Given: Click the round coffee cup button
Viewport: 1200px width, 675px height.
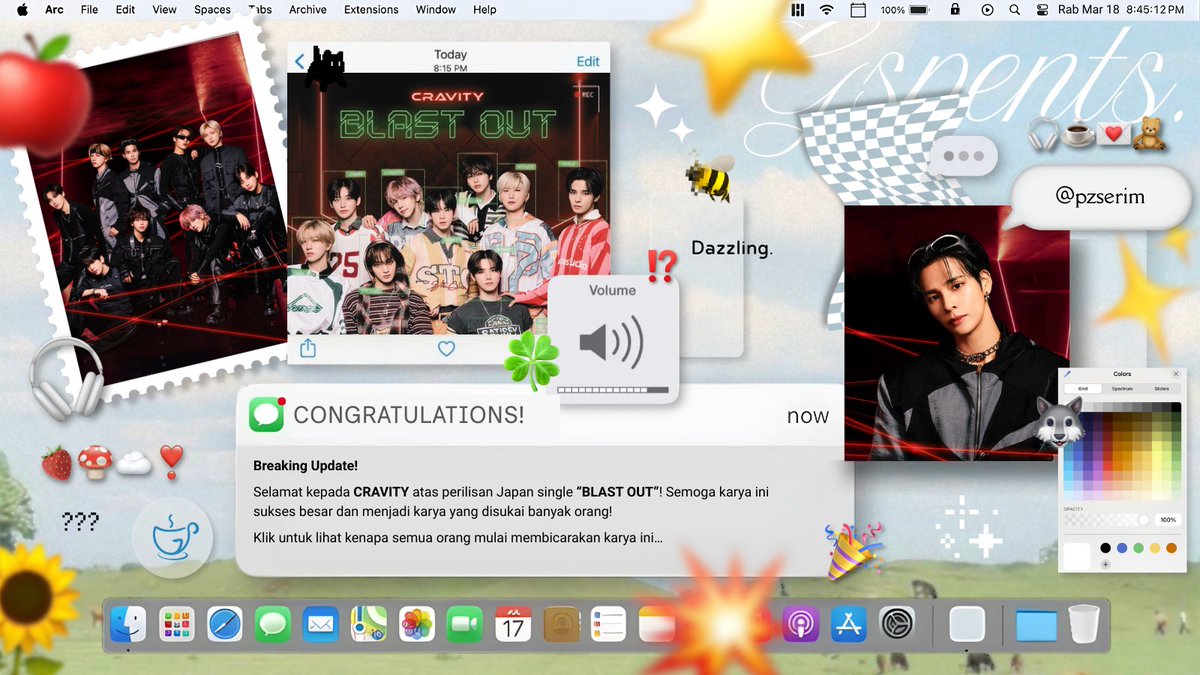Looking at the screenshot, I should tap(173, 538).
